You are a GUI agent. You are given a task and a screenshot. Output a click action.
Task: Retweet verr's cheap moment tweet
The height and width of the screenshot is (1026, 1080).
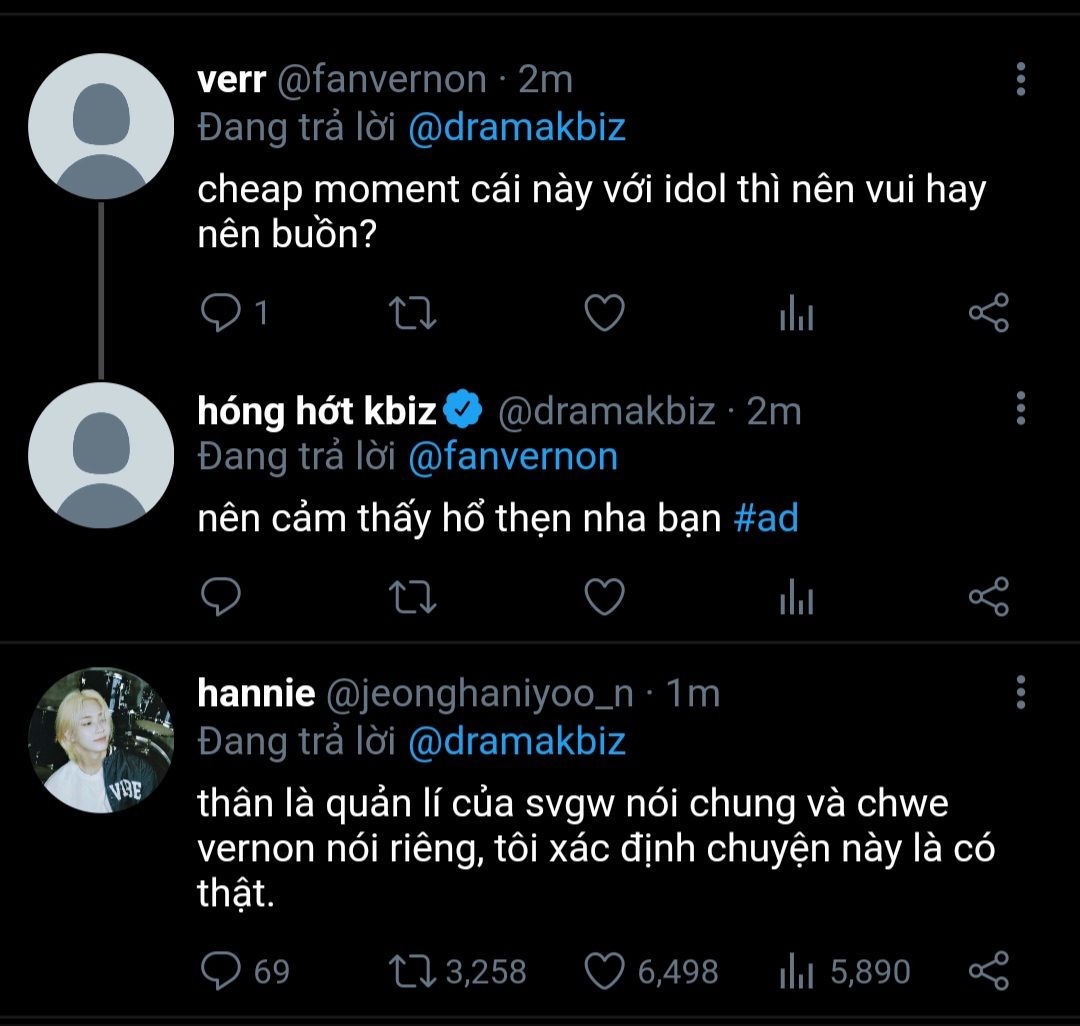tap(411, 314)
